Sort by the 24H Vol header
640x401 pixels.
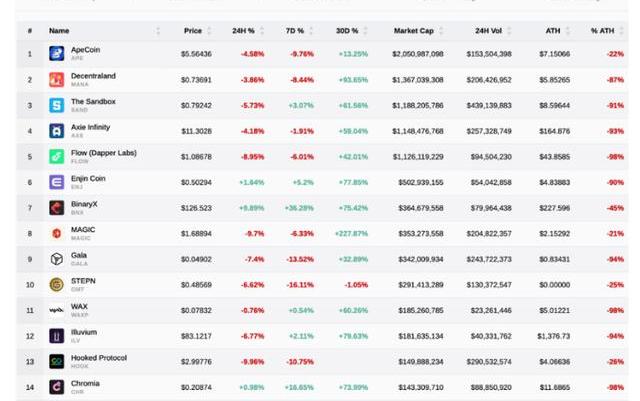pyautogui.click(x=489, y=31)
